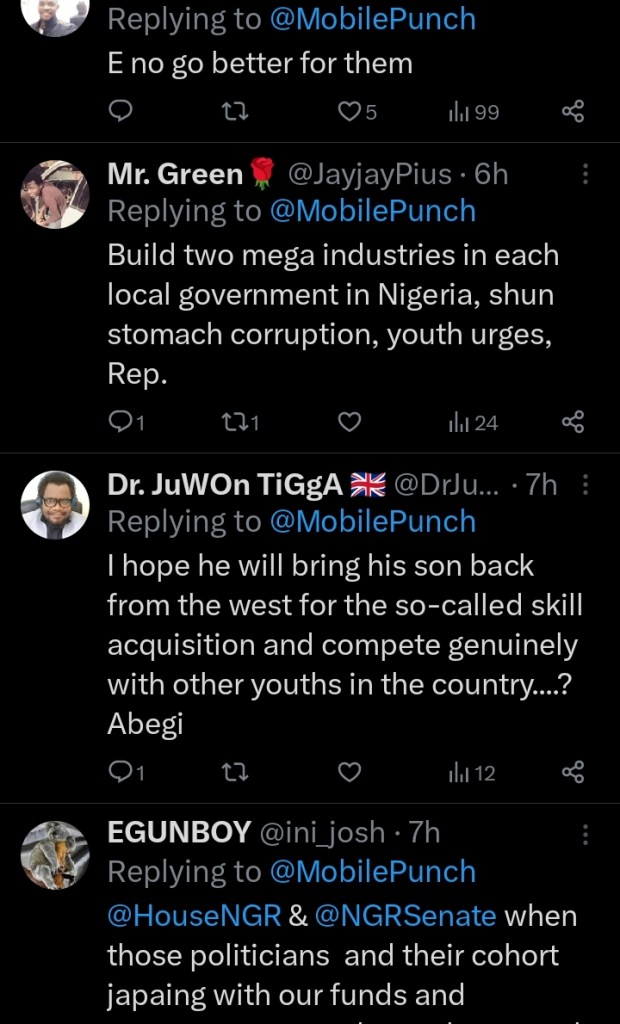This screenshot has width=620, height=1024.
Task: Open Dr. JuWOn TiGgA's profile avatar
Action: pyautogui.click(x=55, y=505)
